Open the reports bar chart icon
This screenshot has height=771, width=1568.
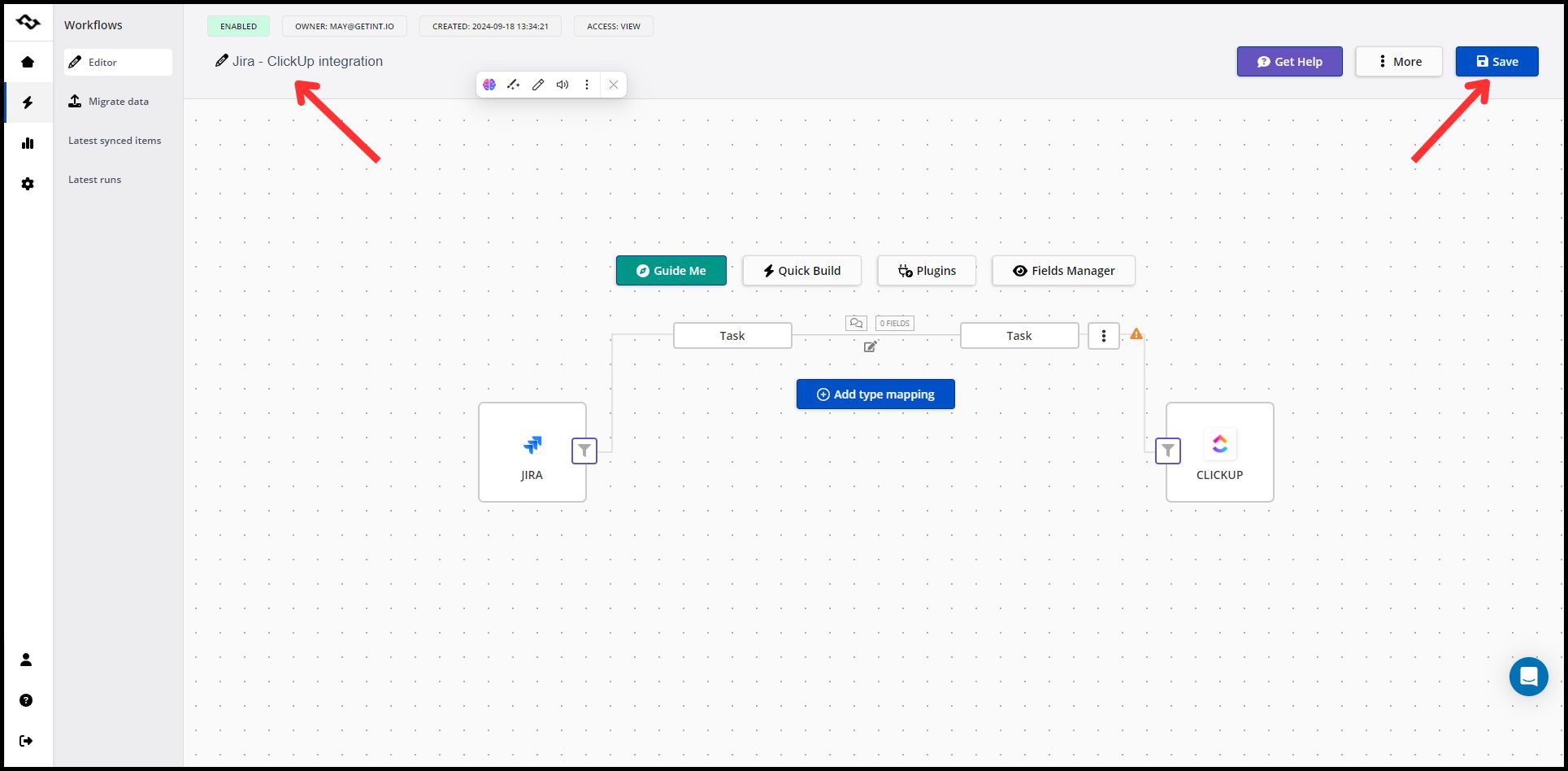[28, 143]
